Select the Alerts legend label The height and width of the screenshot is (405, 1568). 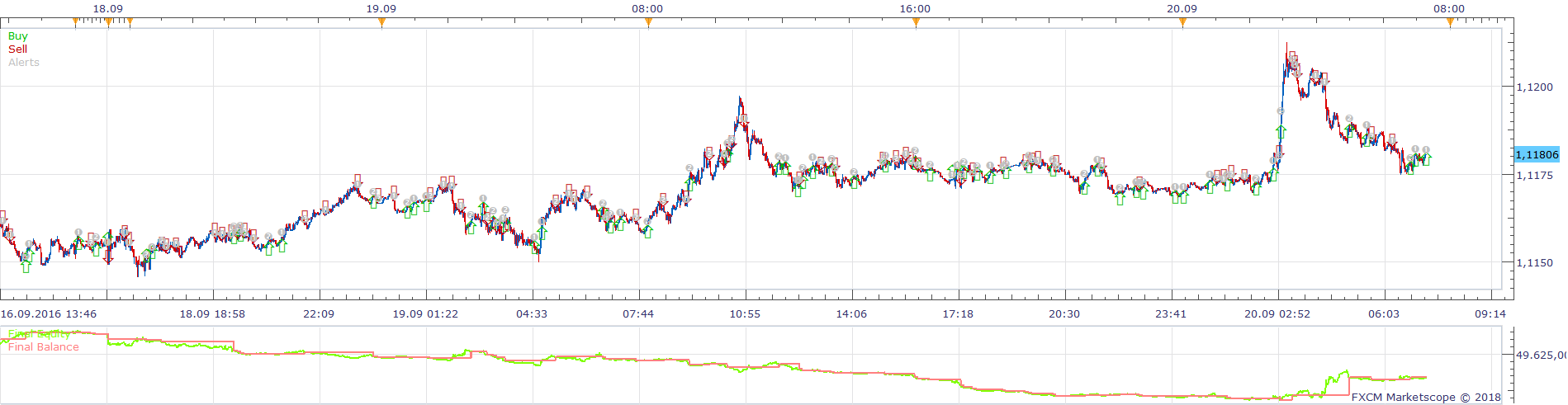(x=24, y=63)
